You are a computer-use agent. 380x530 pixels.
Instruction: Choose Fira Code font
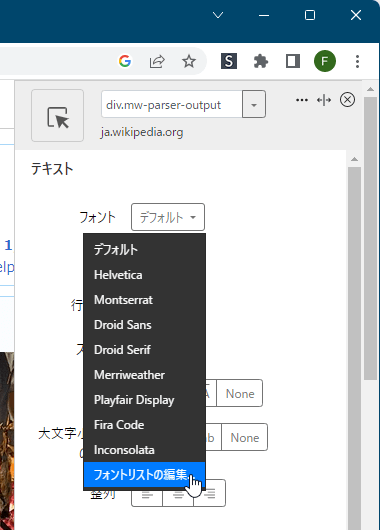coord(144,425)
